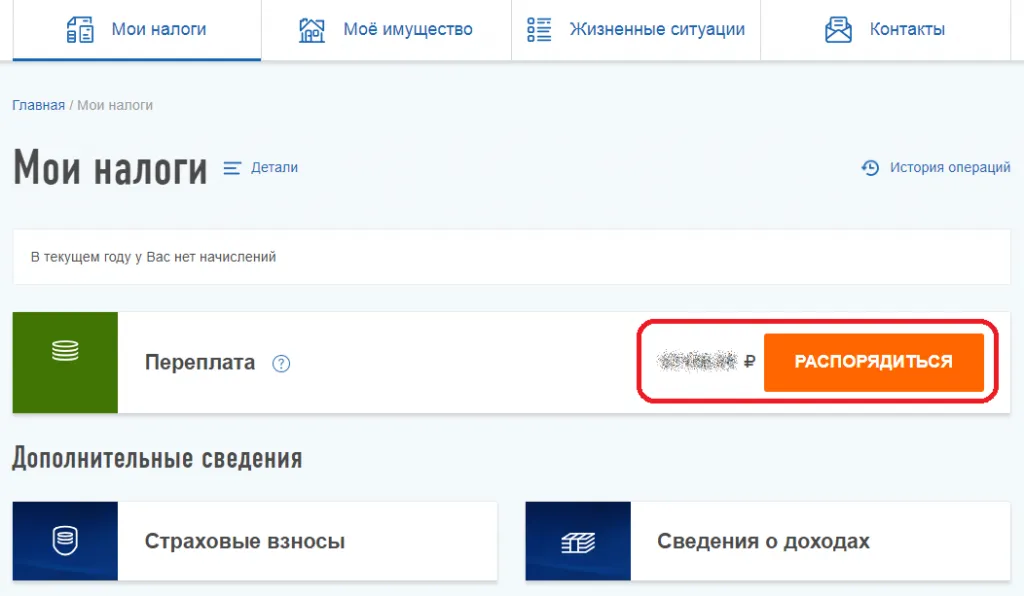Open the Страховые взносы section label
This screenshot has height=596, width=1024.
click(x=245, y=542)
